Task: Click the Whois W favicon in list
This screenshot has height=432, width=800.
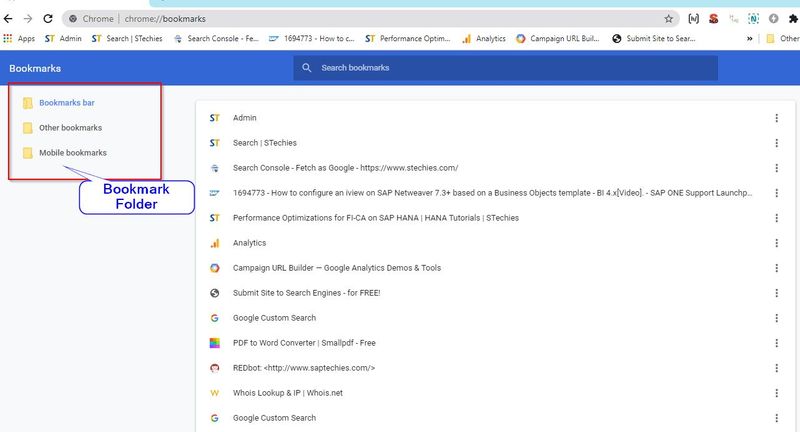Action: click(215, 393)
